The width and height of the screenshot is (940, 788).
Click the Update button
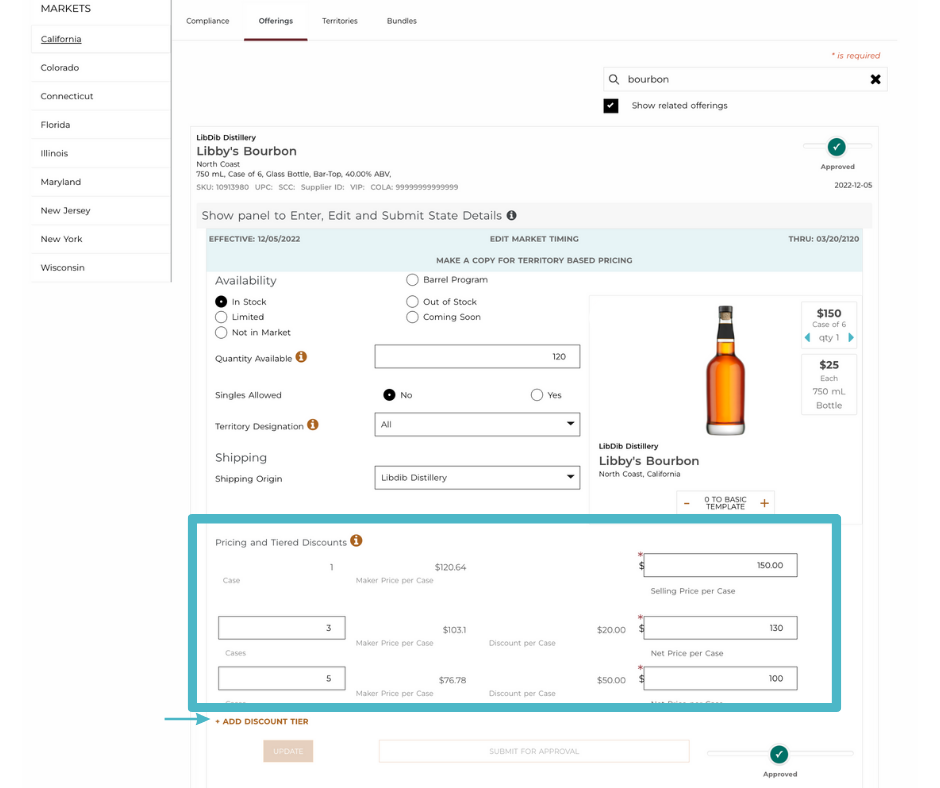click(x=288, y=751)
